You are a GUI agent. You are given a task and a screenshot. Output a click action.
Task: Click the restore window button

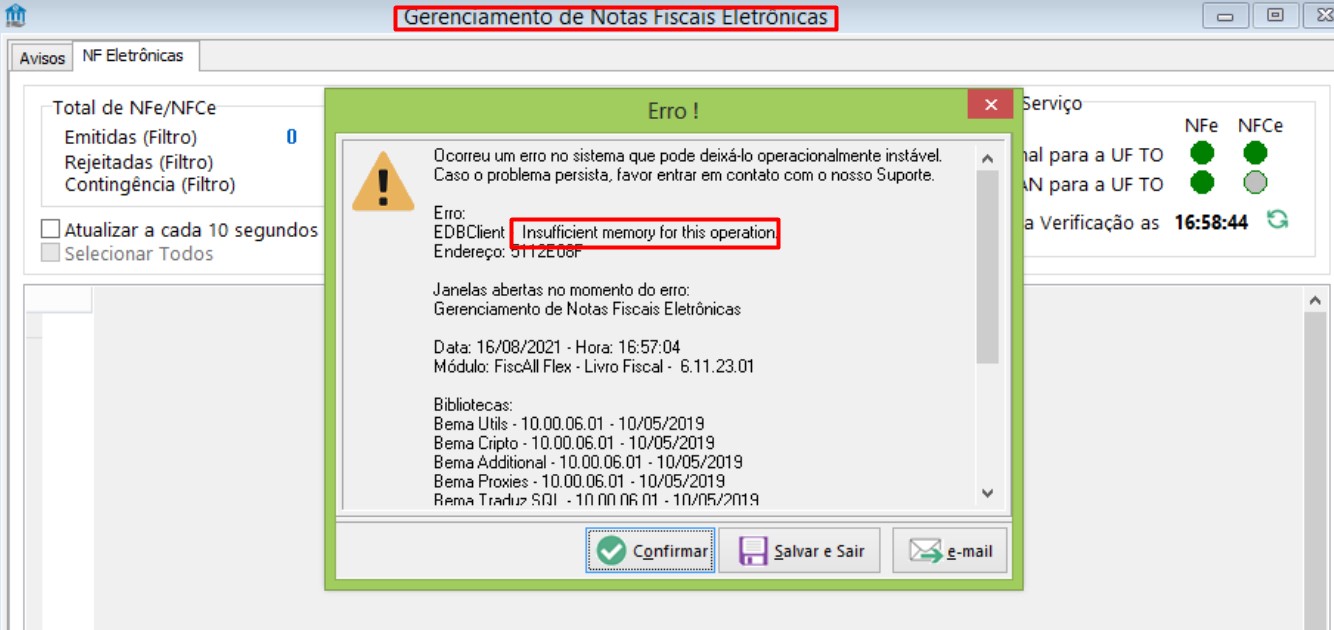1276,16
